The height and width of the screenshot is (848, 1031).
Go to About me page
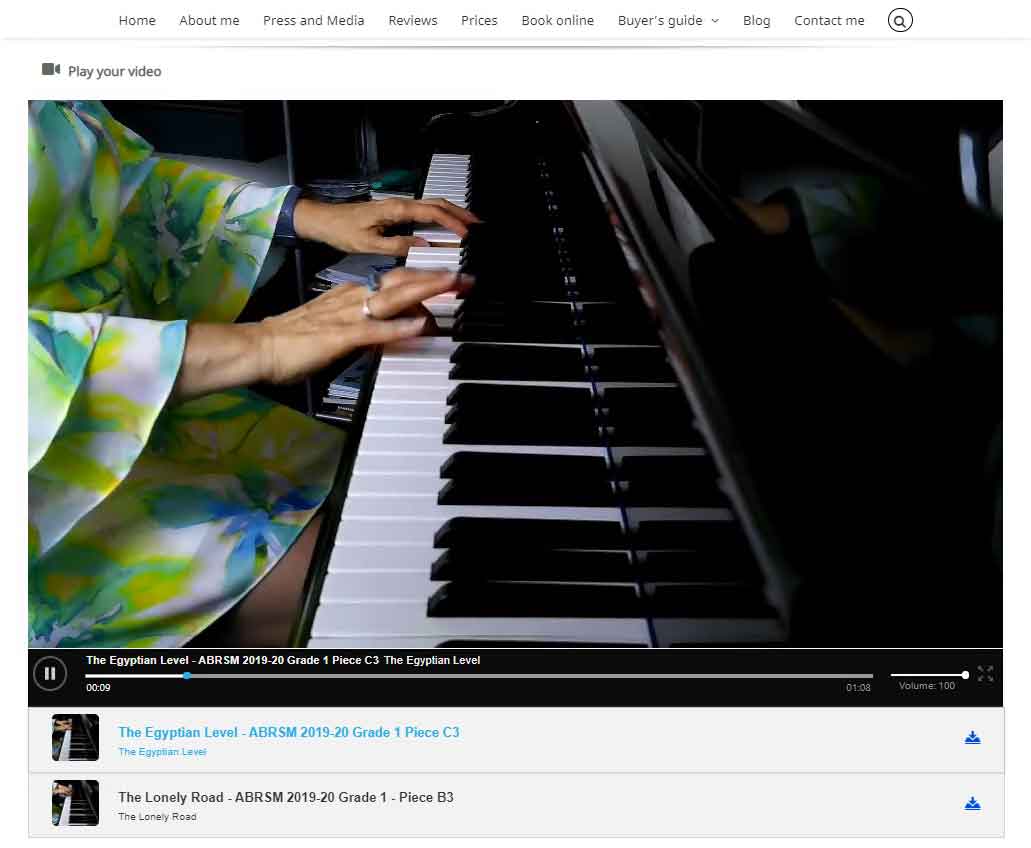(209, 20)
